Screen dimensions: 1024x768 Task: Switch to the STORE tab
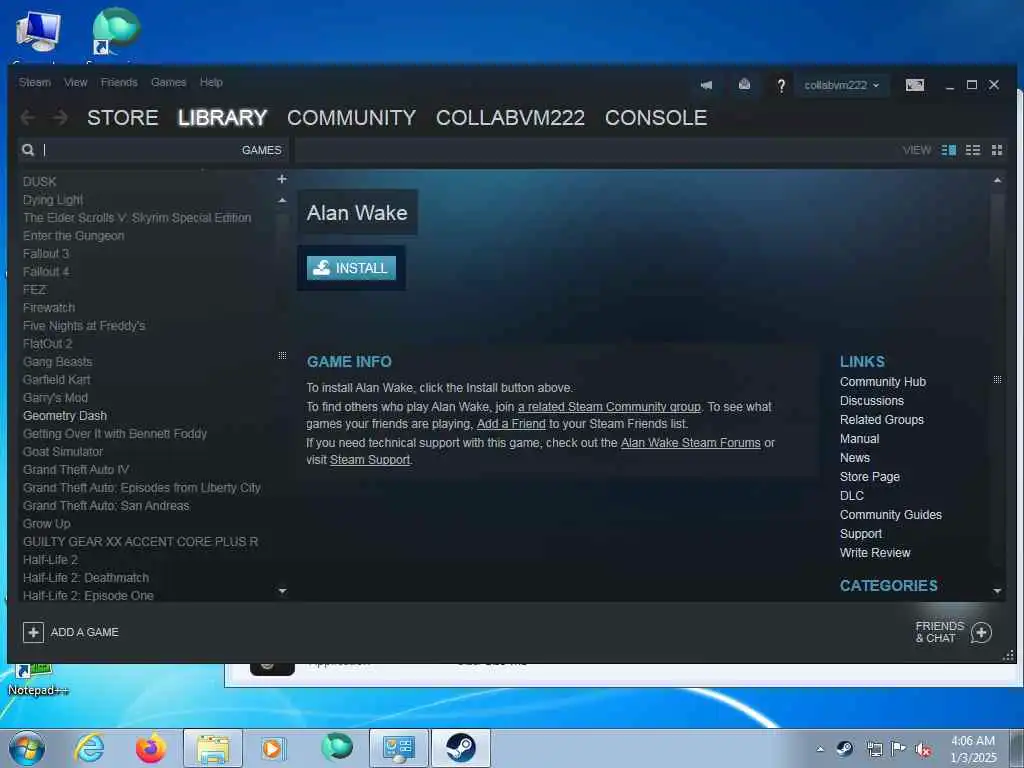[123, 118]
